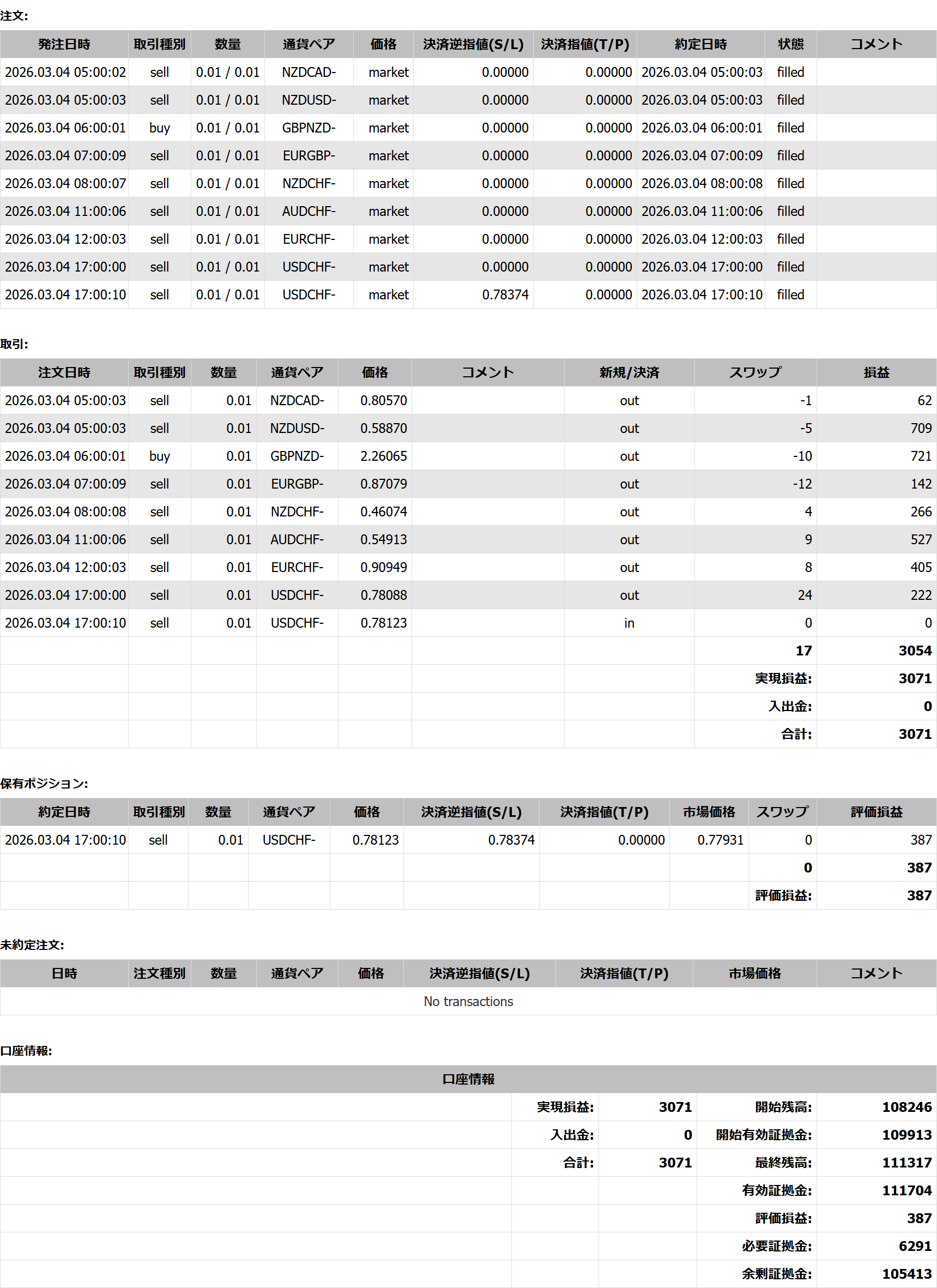Click the 余剰証拠金 label
The image size is (937, 1288).
point(776,1274)
